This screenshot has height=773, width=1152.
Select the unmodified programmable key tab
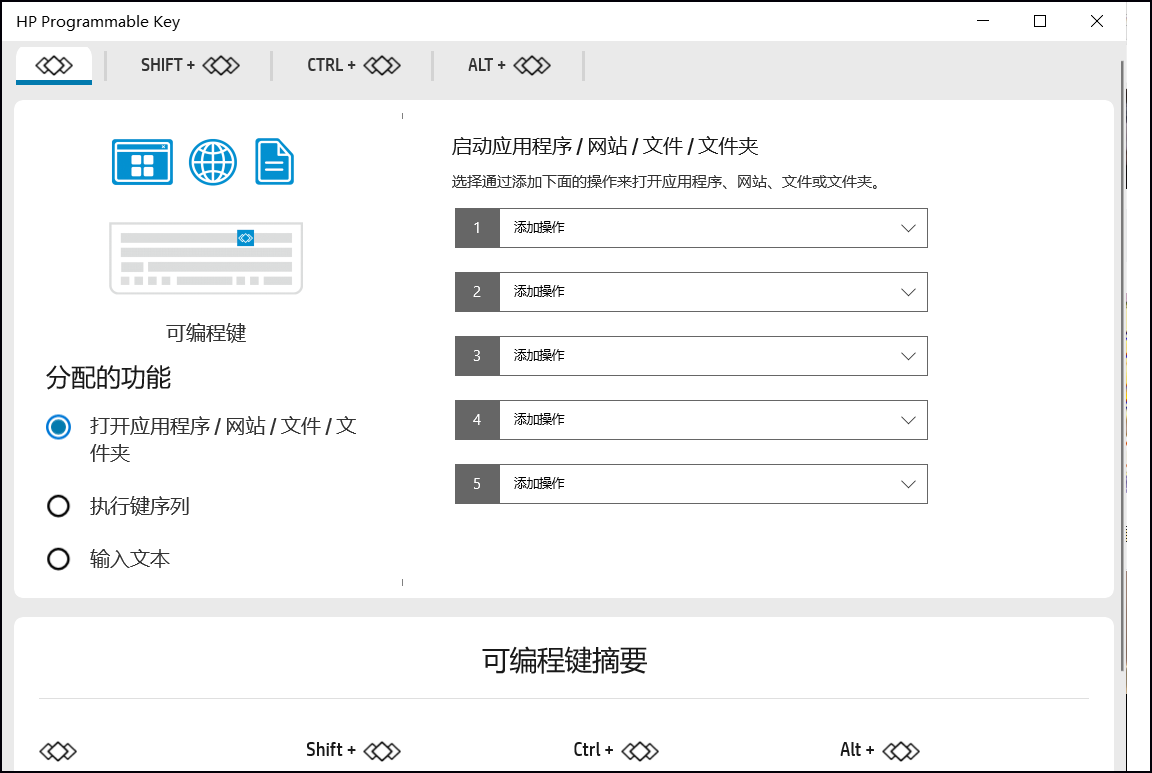point(54,65)
